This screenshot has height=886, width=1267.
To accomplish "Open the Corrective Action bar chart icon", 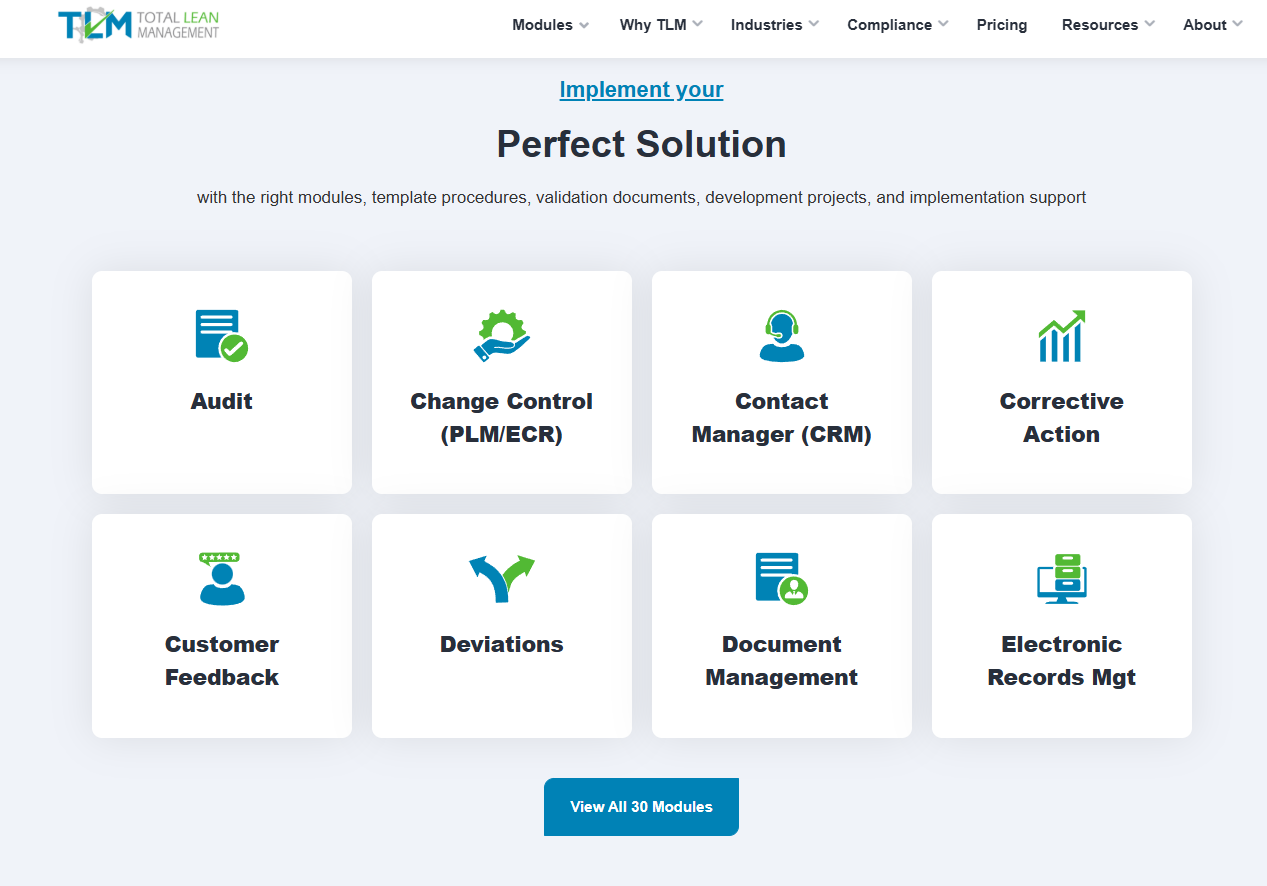I will (x=1061, y=335).
